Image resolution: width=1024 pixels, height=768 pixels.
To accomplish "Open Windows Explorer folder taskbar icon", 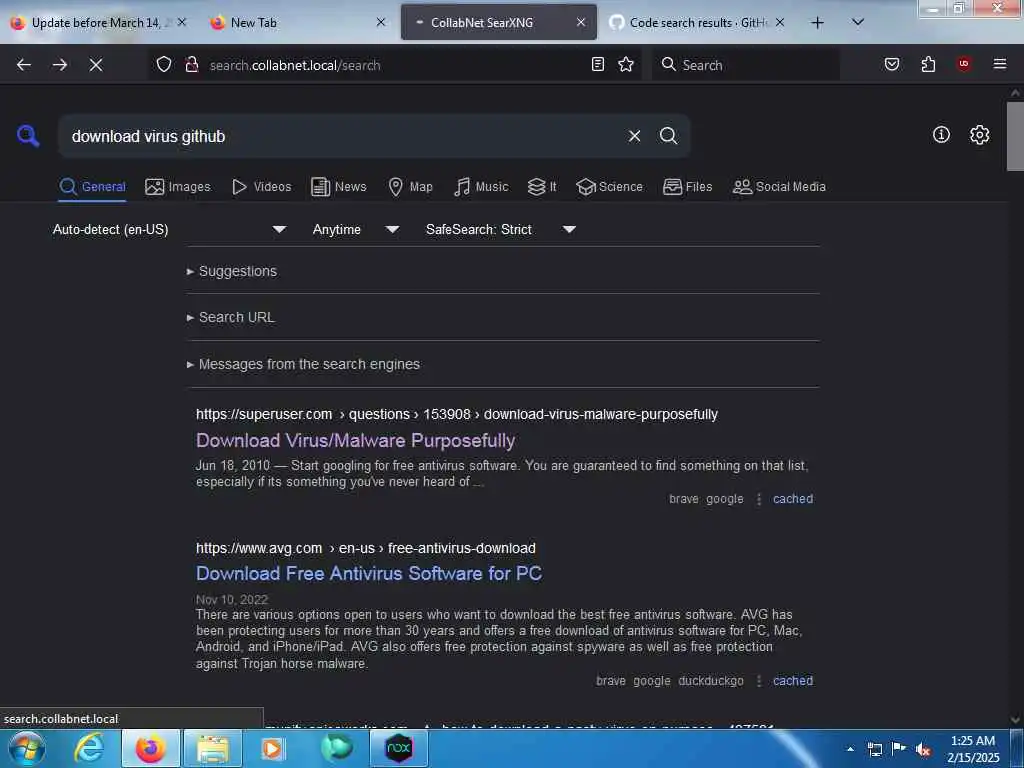I will [213, 748].
